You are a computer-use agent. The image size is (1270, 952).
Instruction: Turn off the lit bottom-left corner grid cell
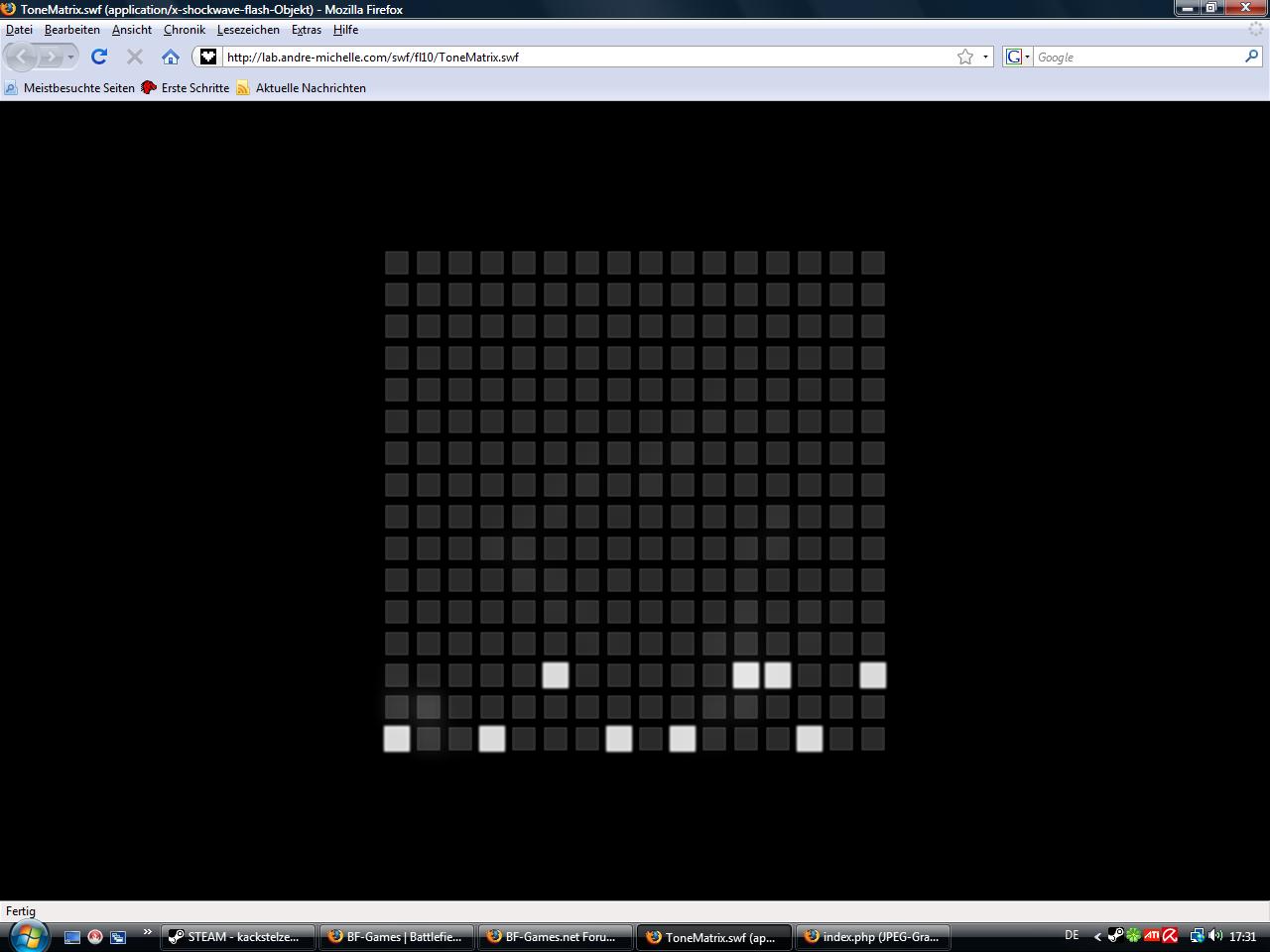click(397, 739)
